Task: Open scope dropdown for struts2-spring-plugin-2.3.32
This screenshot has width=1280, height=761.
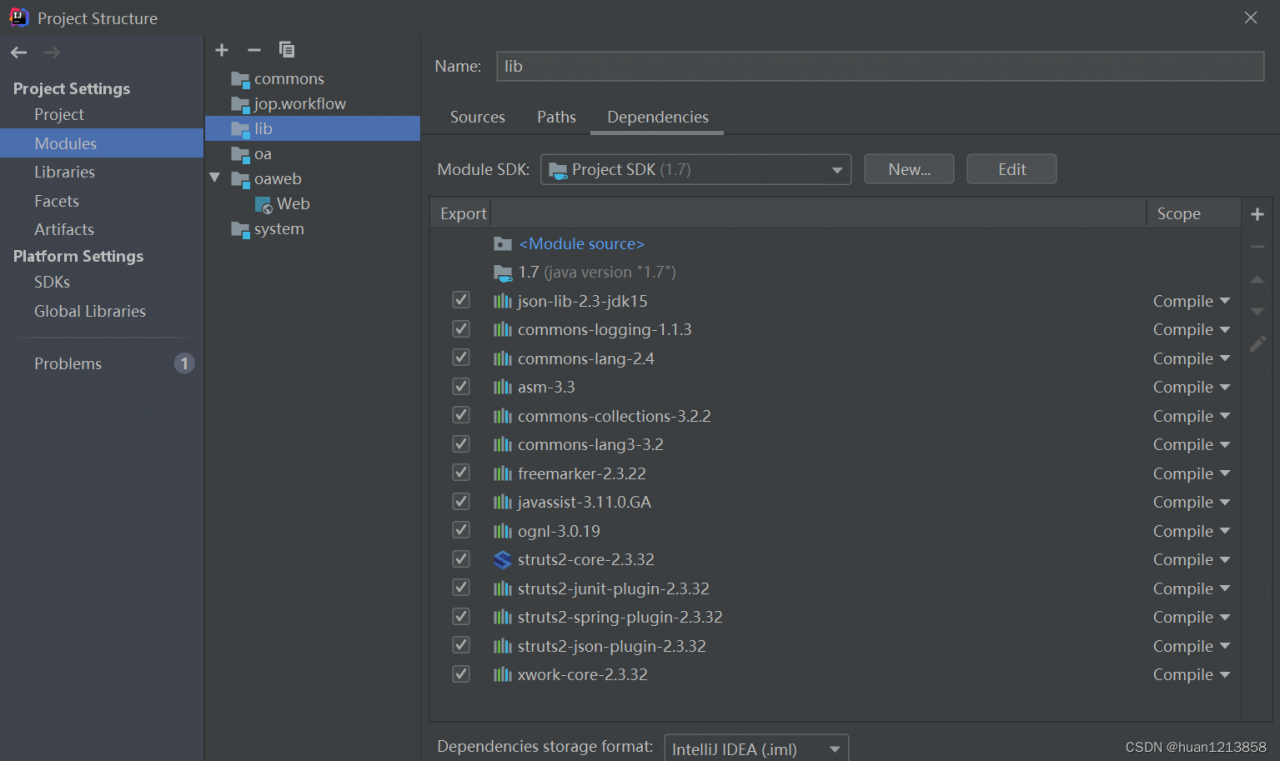Action: [x=1191, y=618]
